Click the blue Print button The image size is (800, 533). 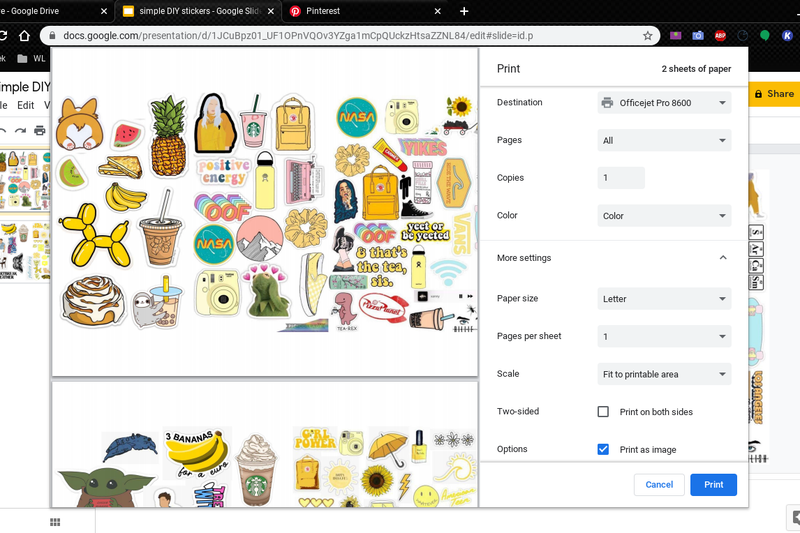713,485
